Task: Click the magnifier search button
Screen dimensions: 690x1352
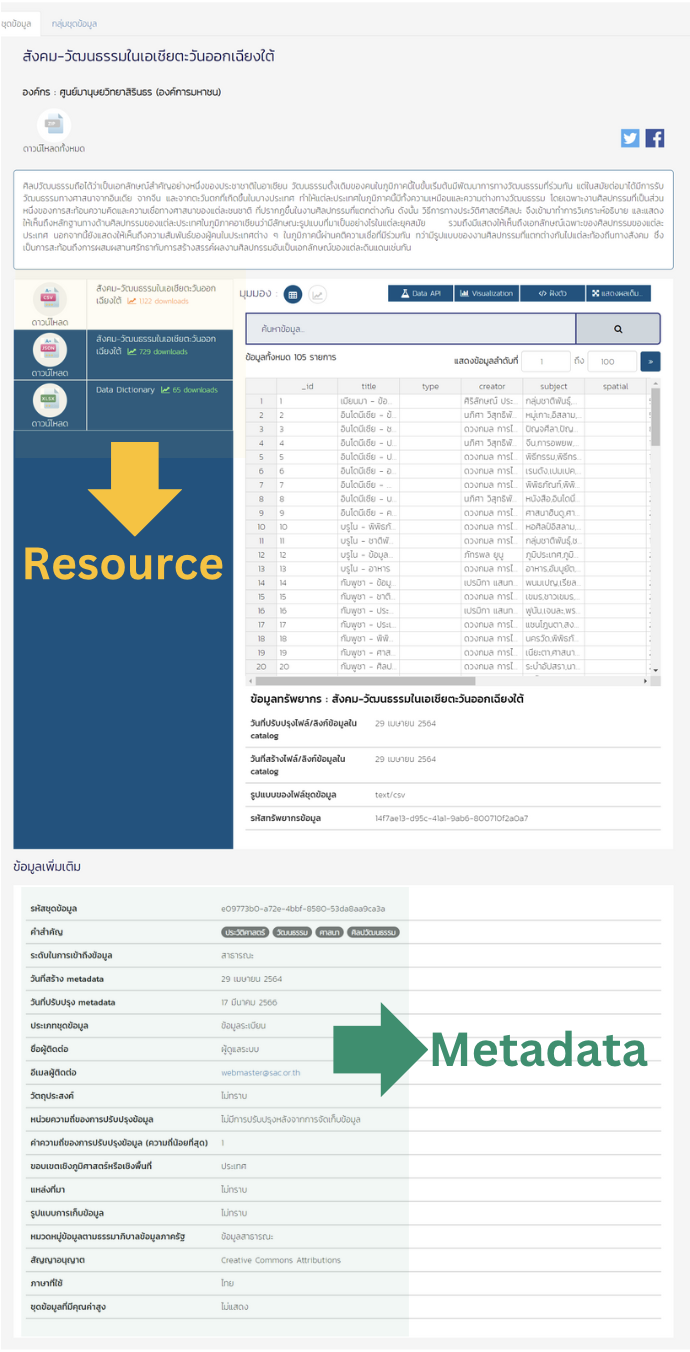Action: click(618, 328)
